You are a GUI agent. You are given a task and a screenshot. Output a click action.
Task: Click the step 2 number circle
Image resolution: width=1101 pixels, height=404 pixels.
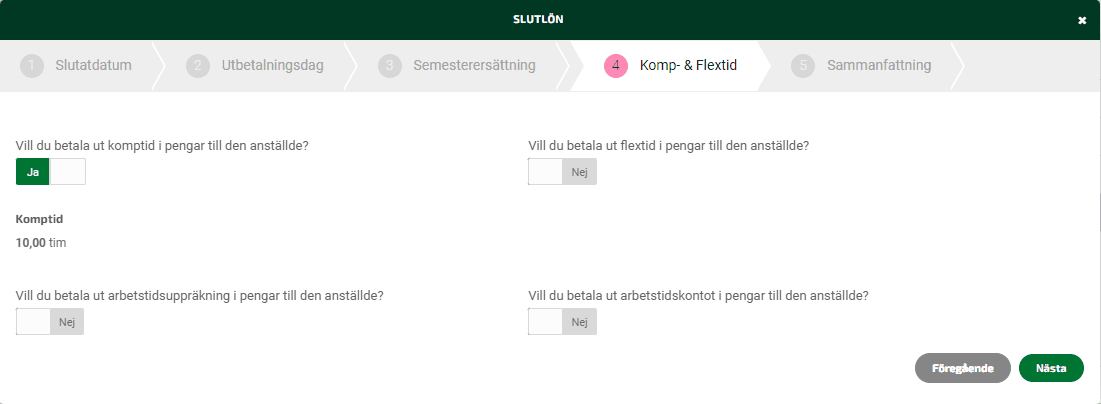(x=198, y=66)
